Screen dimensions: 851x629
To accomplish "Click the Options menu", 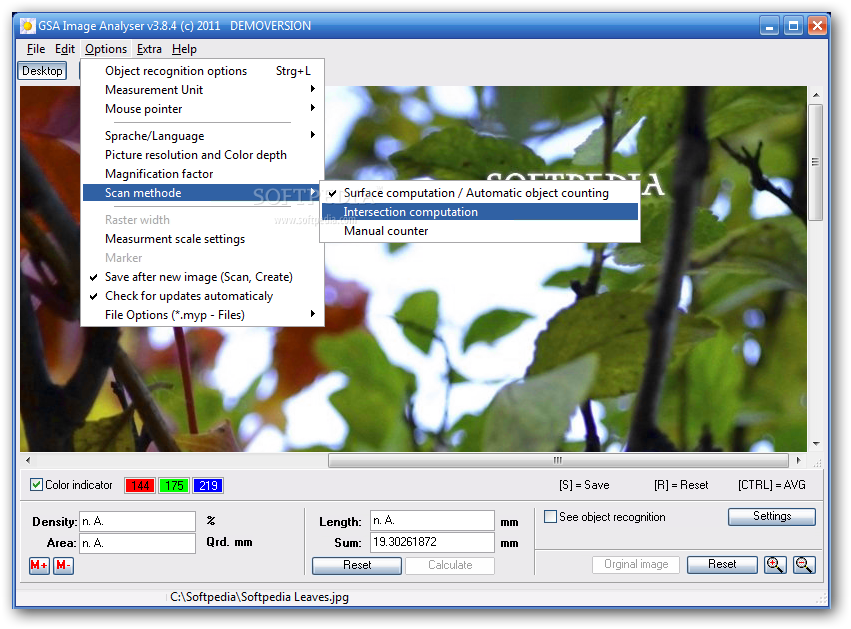I will [106, 49].
